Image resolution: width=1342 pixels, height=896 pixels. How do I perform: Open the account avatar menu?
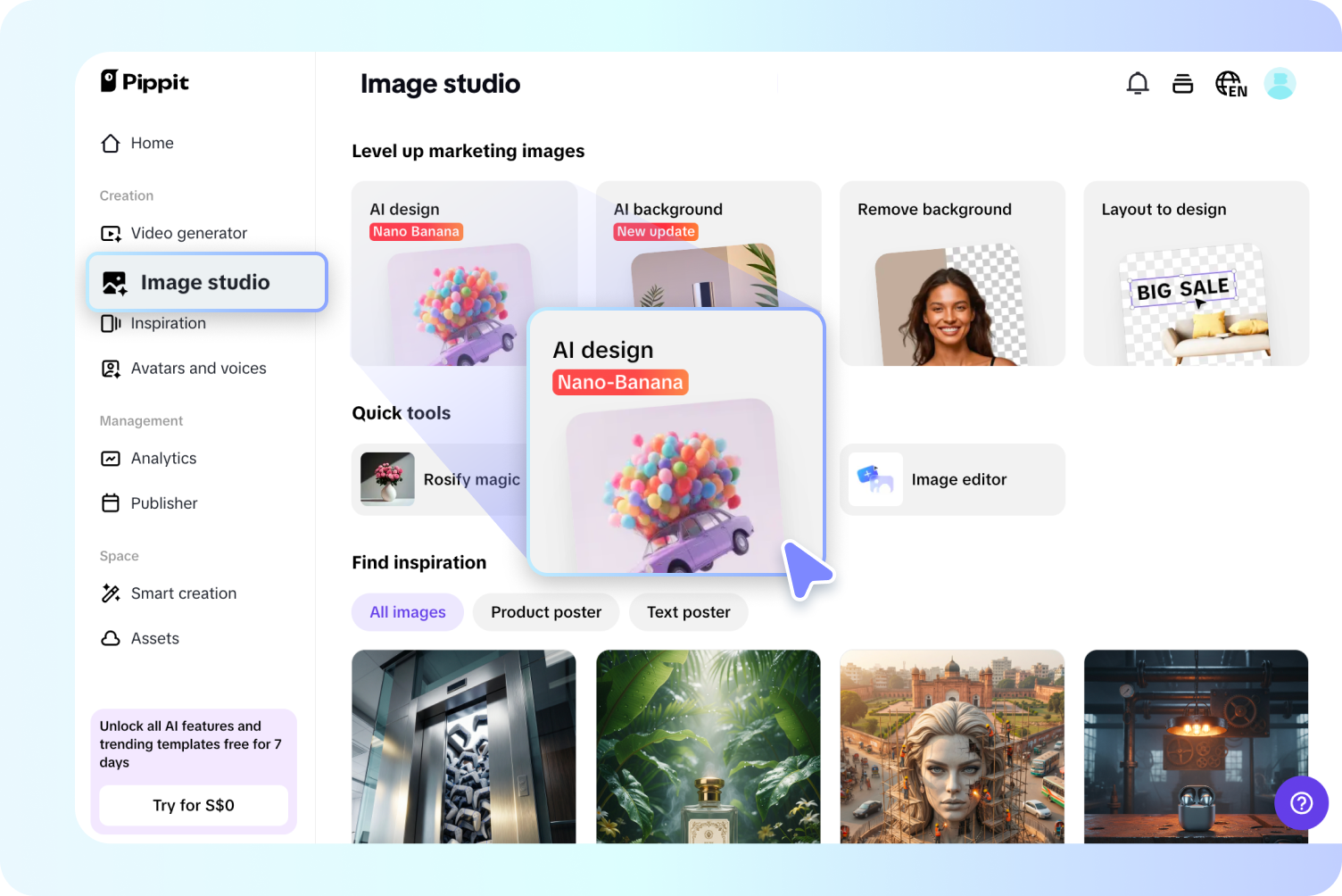tap(1280, 83)
